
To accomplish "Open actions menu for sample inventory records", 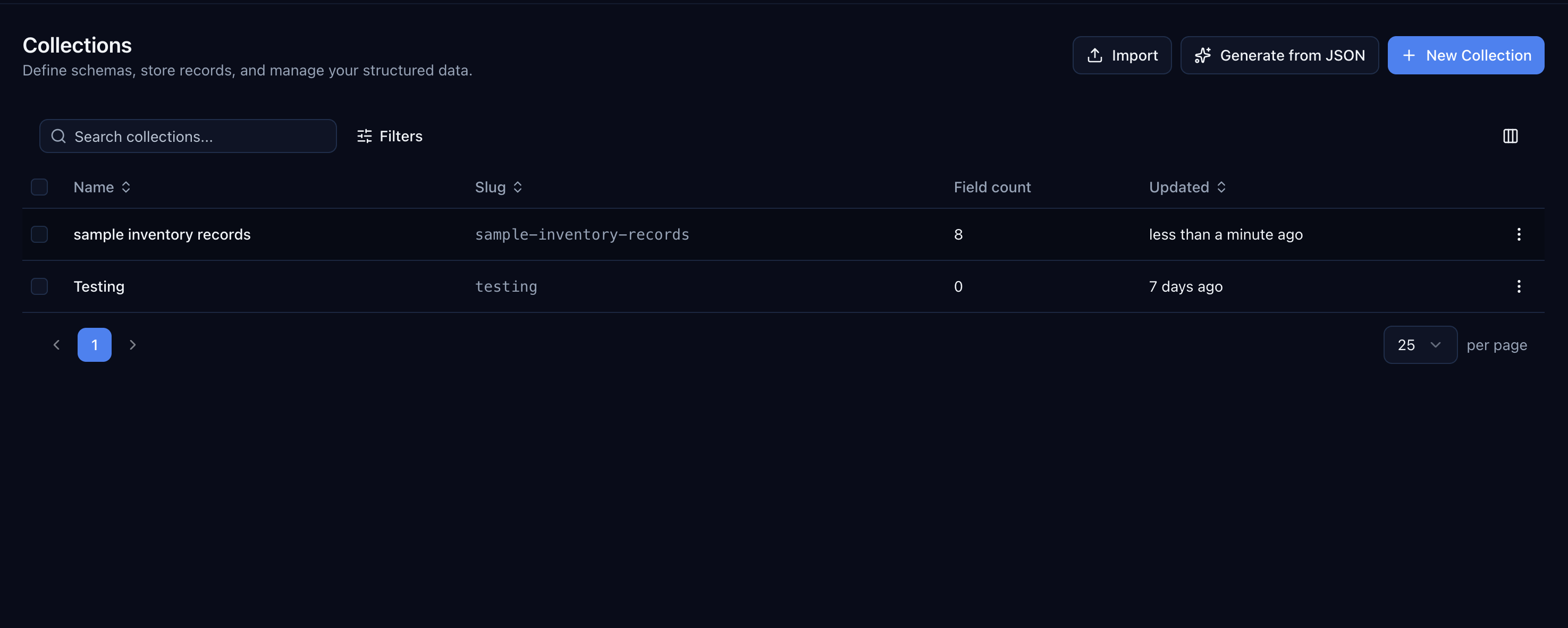I will [1519, 234].
